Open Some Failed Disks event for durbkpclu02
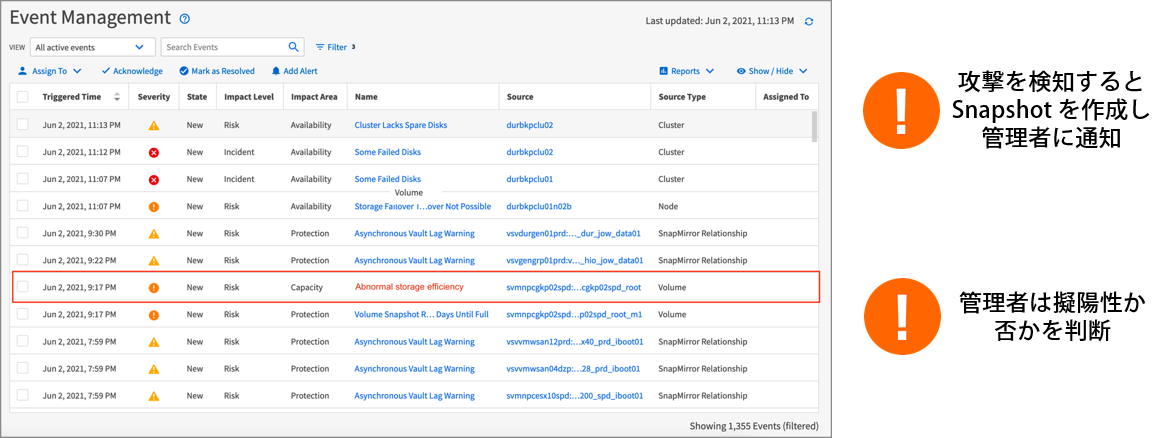 388,152
